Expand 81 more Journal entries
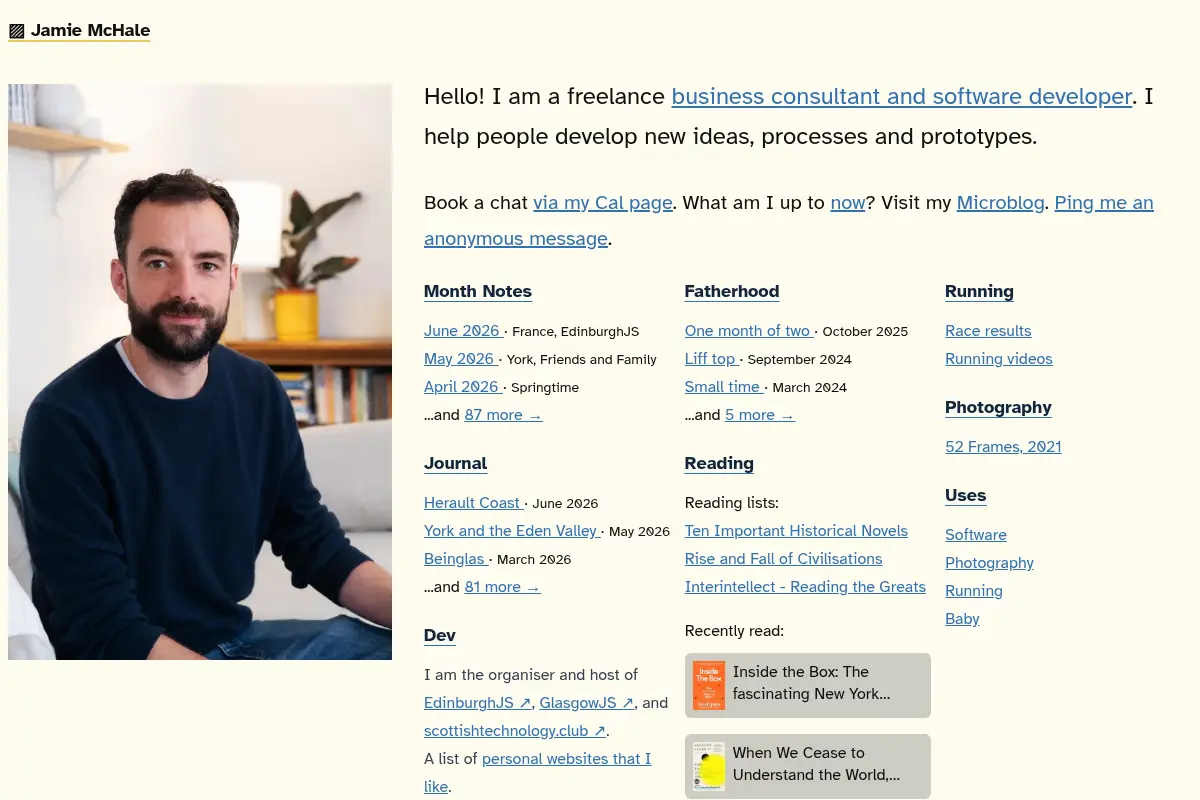This screenshot has height=800, width=1200. 502,587
